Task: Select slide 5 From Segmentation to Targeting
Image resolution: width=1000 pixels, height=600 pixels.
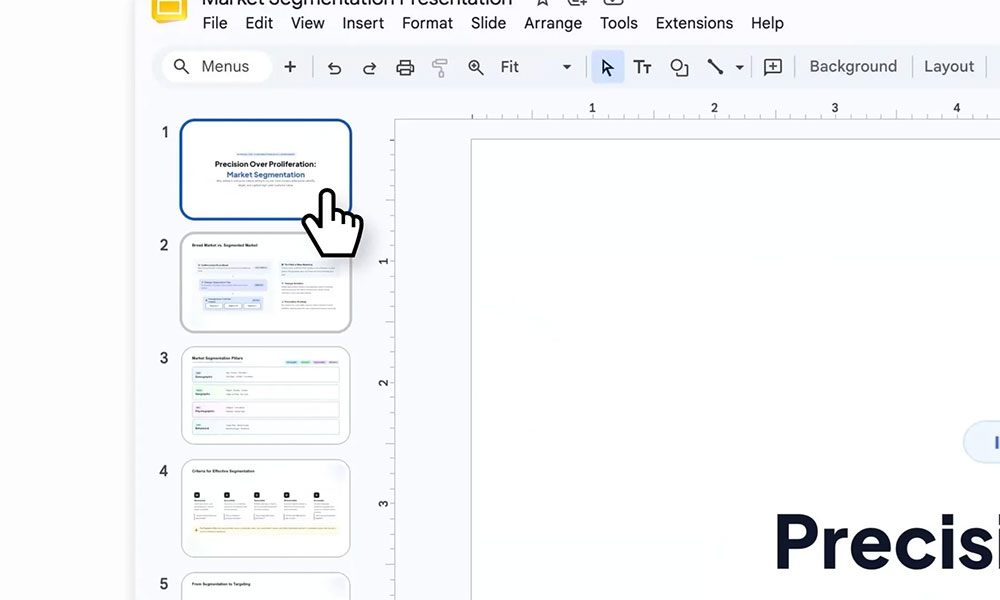Action: pyautogui.click(x=265, y=586)
